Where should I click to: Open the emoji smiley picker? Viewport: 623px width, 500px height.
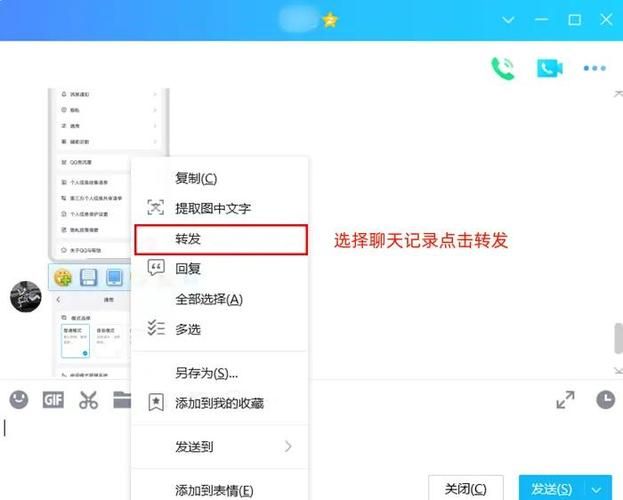pyautogui.click(x=19, y=400)
